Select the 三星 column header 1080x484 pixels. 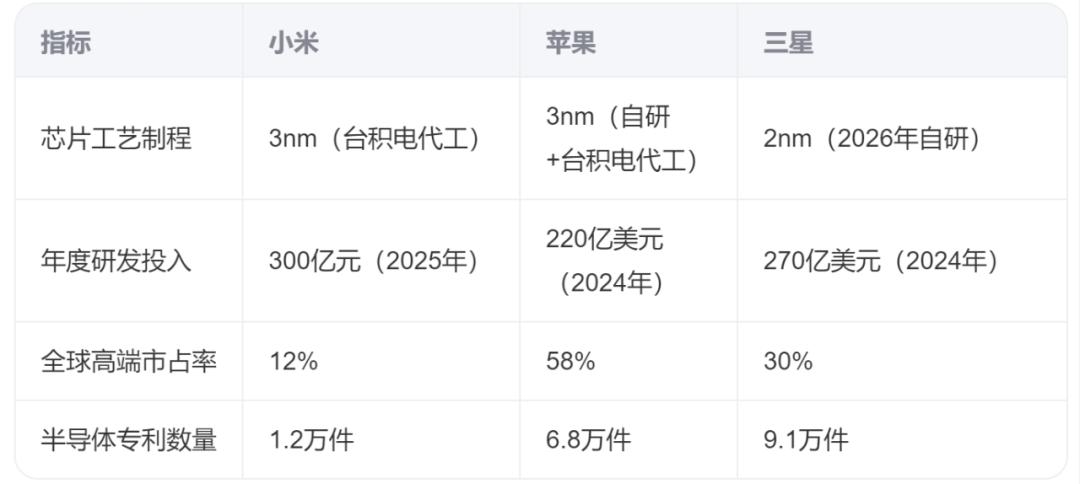tap(789, 43)
